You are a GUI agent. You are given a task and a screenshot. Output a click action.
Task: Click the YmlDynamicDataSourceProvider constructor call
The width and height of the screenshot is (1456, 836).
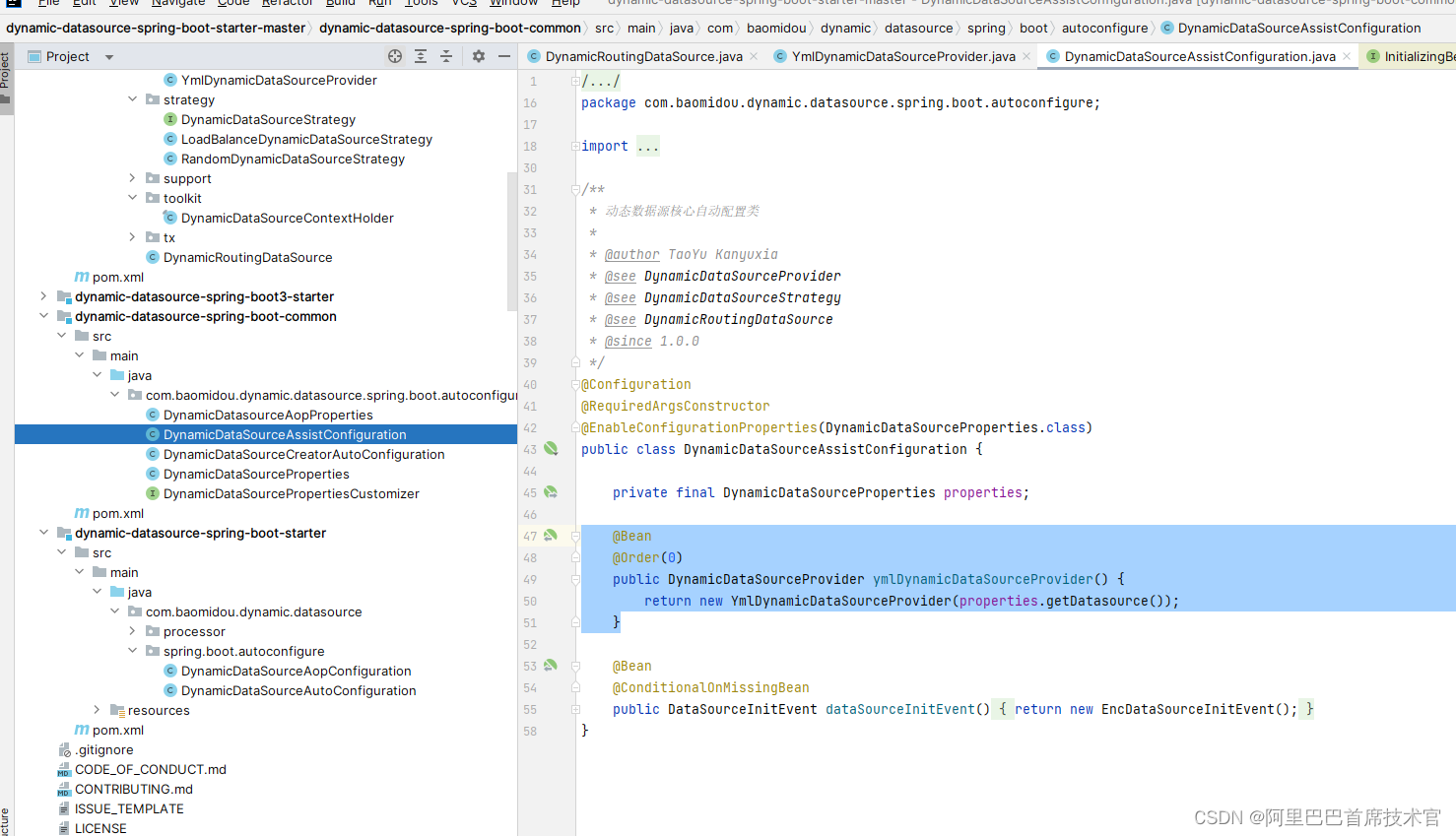841,601
